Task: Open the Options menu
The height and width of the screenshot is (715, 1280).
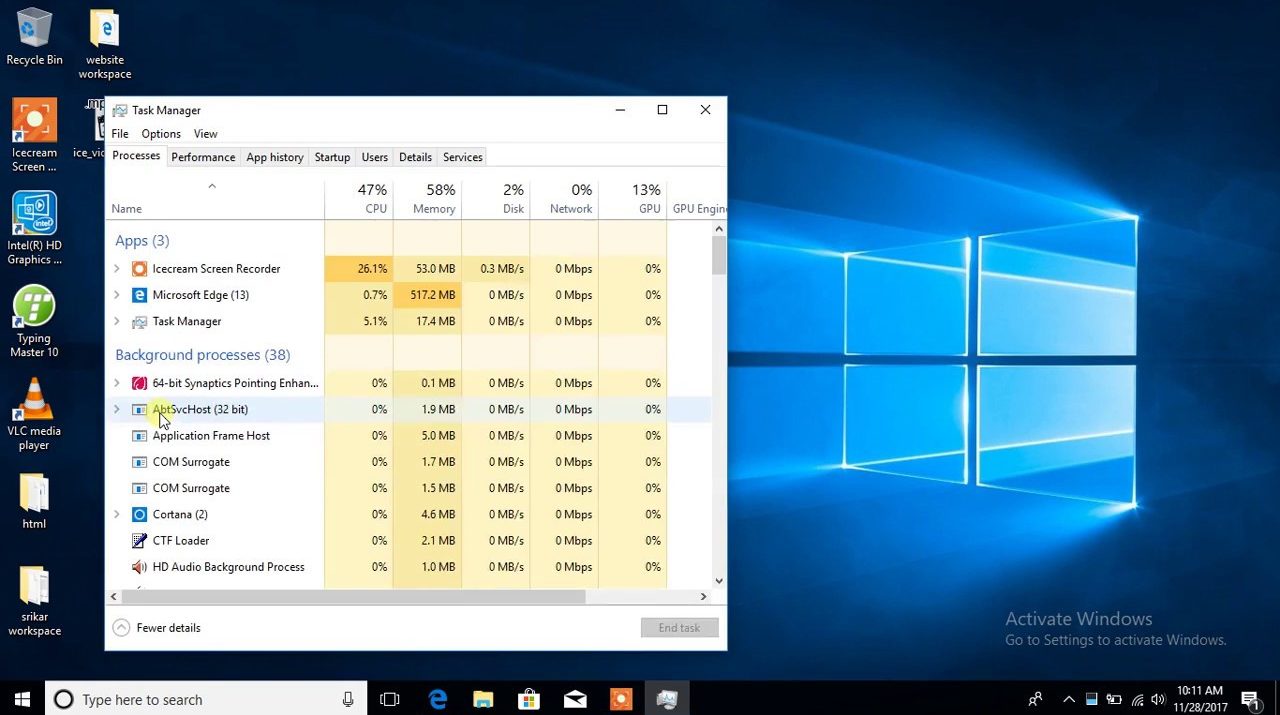Action: coord(161,134)
